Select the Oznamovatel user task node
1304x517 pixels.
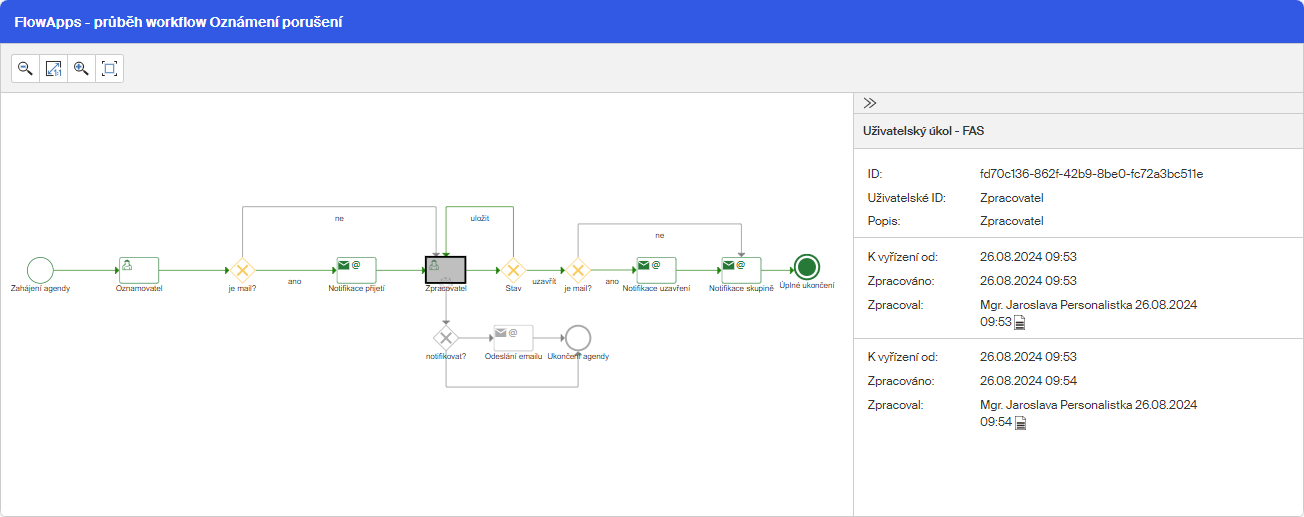(x=139, y=270)
